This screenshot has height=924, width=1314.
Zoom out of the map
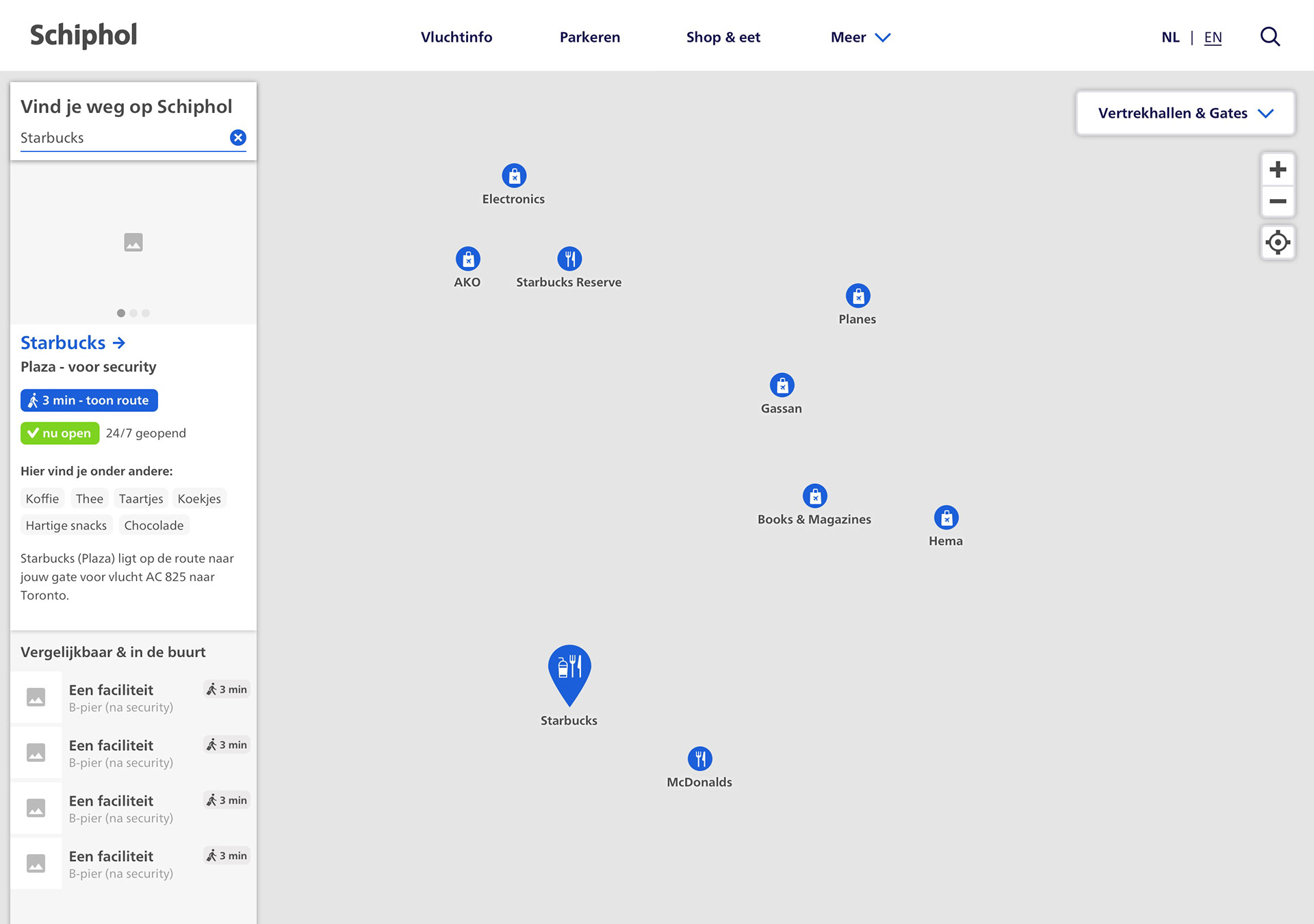pyautogui.click(x=1278, y=201)
